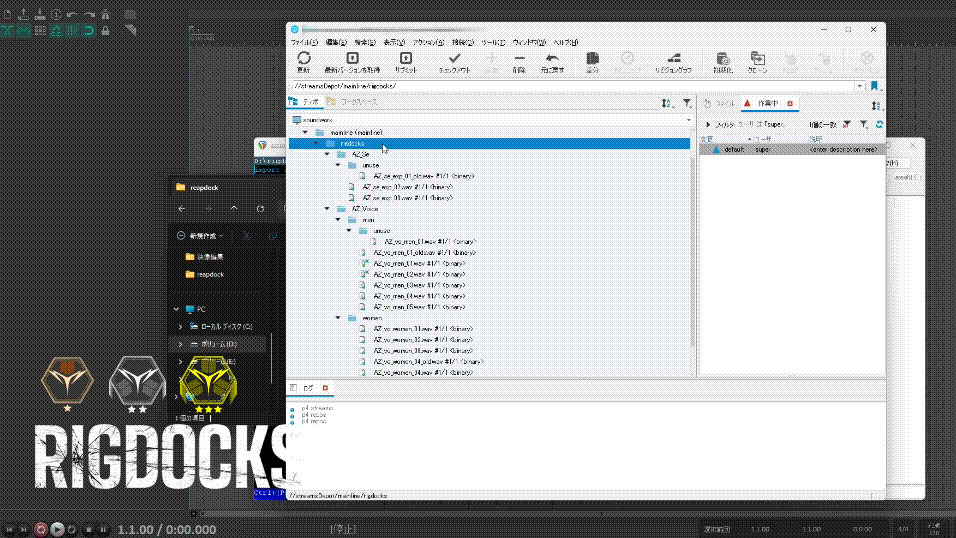The height and width of the screenshot is (538, 956).
Task: Click the クローン clone icon in toolbar
Action: coord(758,59)
